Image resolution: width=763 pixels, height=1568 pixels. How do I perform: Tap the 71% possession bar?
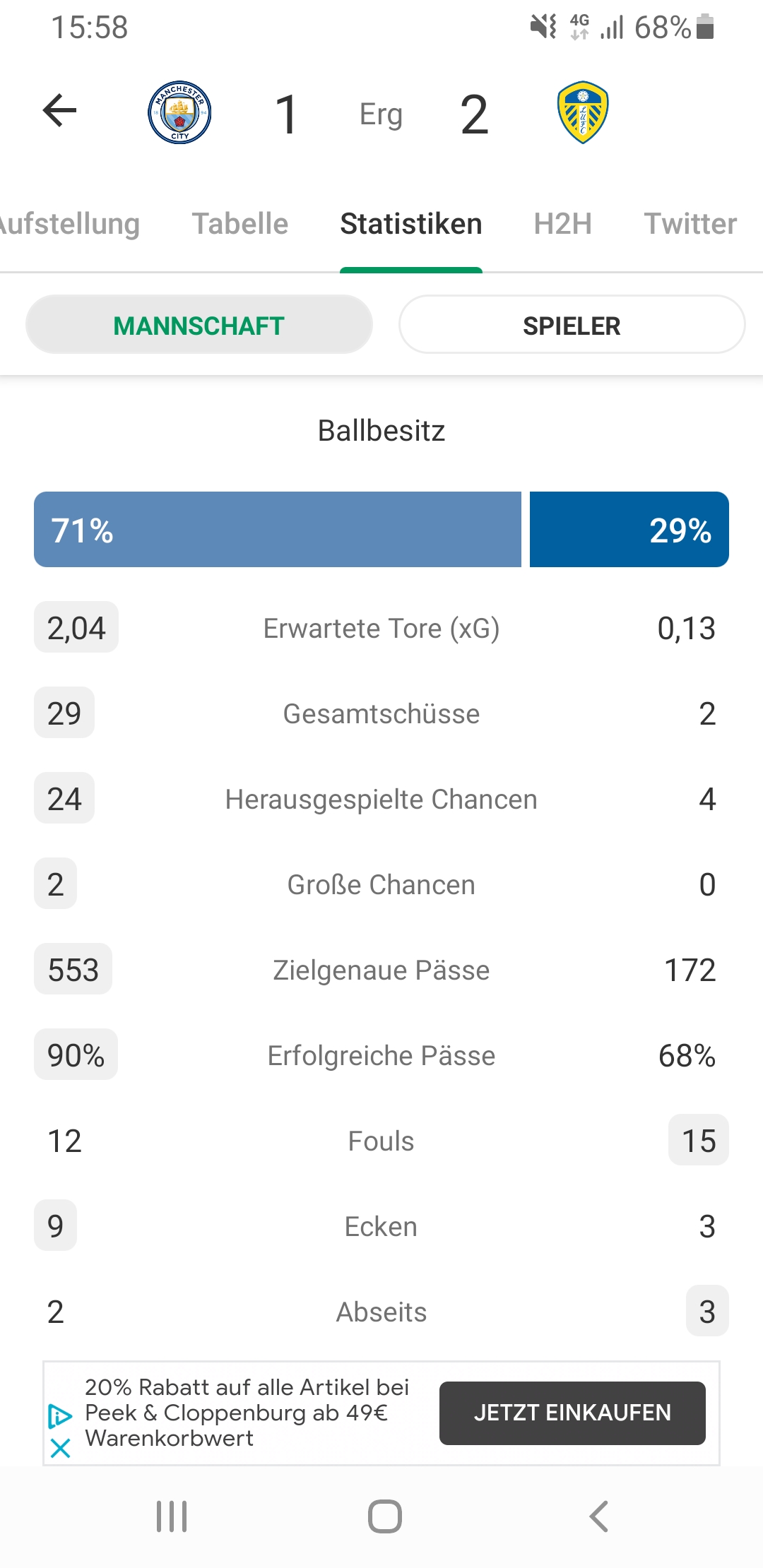(x=278, y=530)
